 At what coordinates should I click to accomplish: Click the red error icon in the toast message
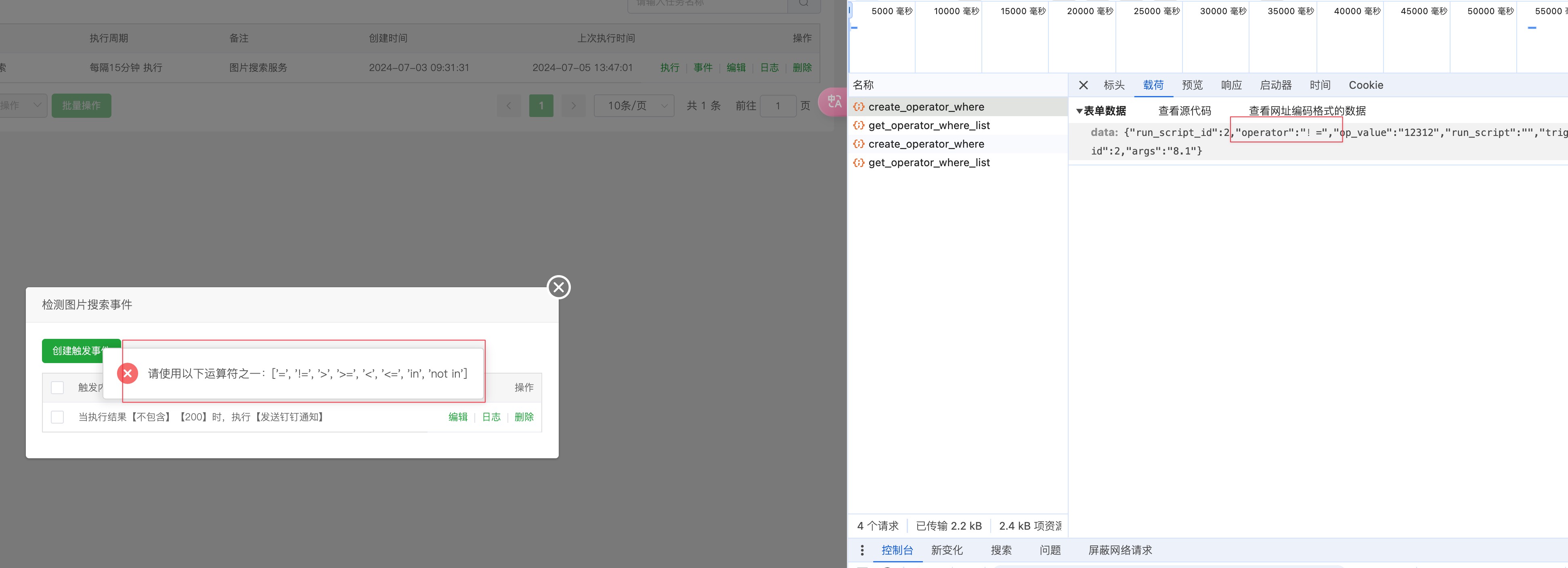point(128,374)
